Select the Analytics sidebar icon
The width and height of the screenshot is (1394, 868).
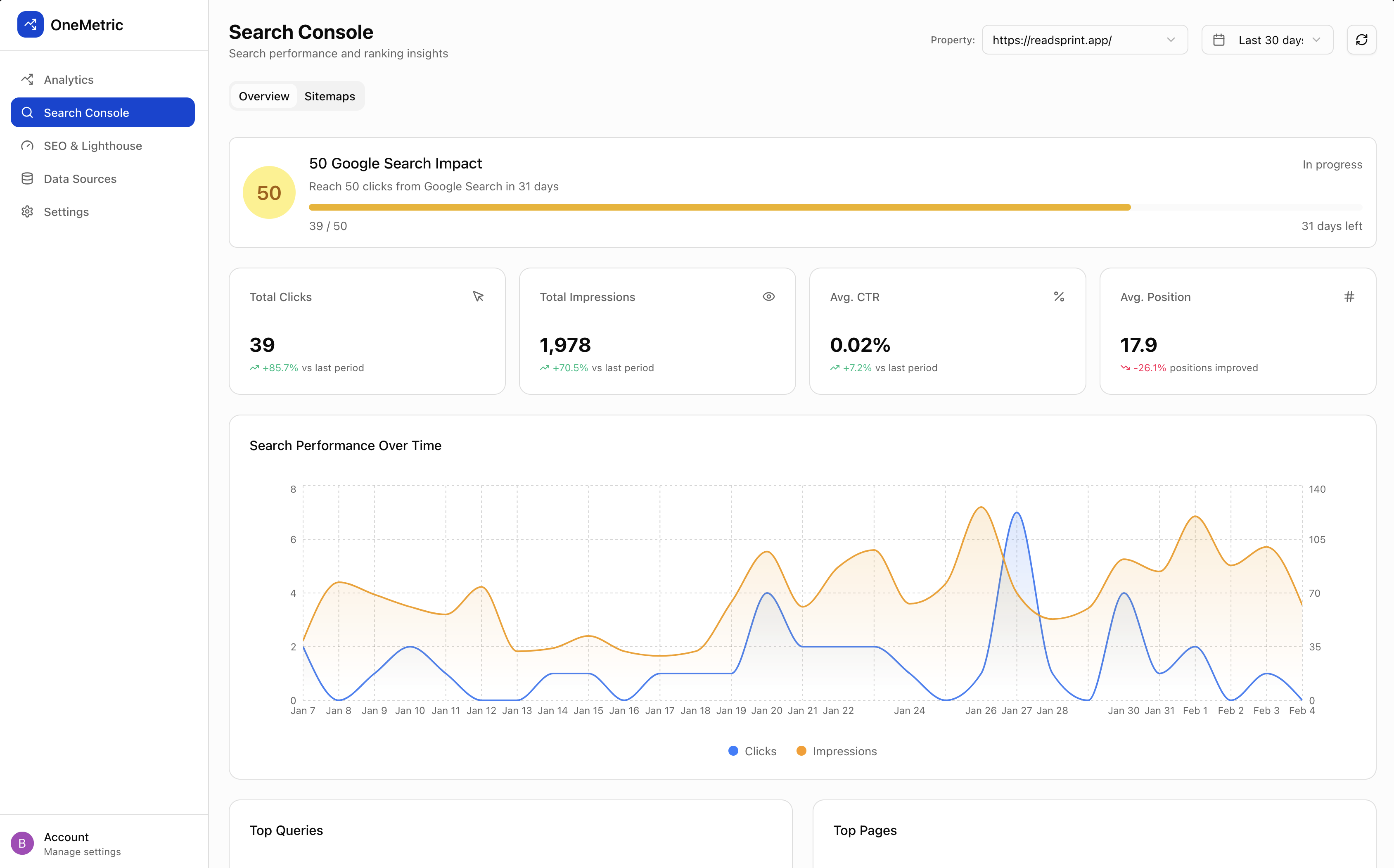pyautogui.click(x=27, y=79)
